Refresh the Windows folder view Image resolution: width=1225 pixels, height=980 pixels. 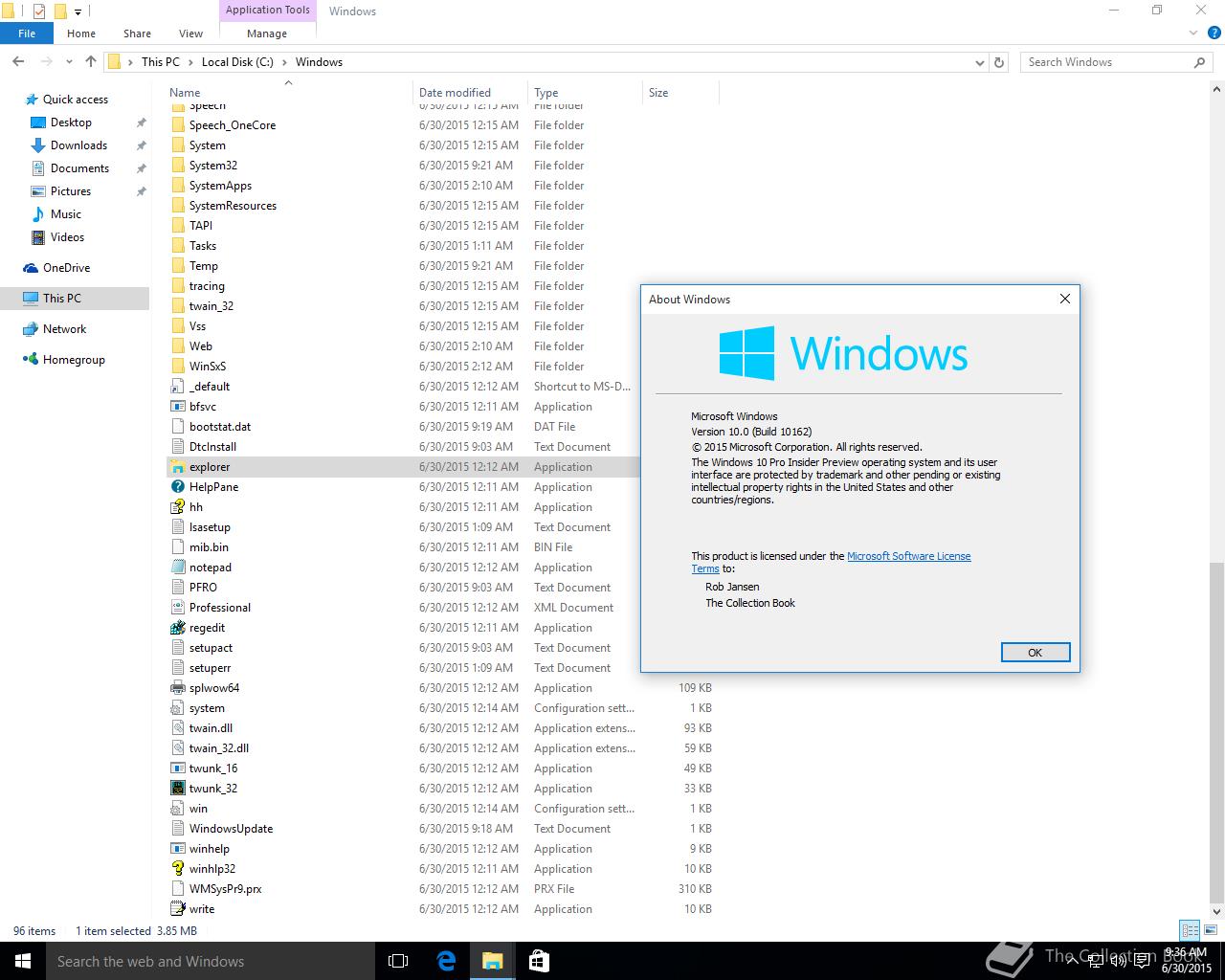(x=999, y=62)
